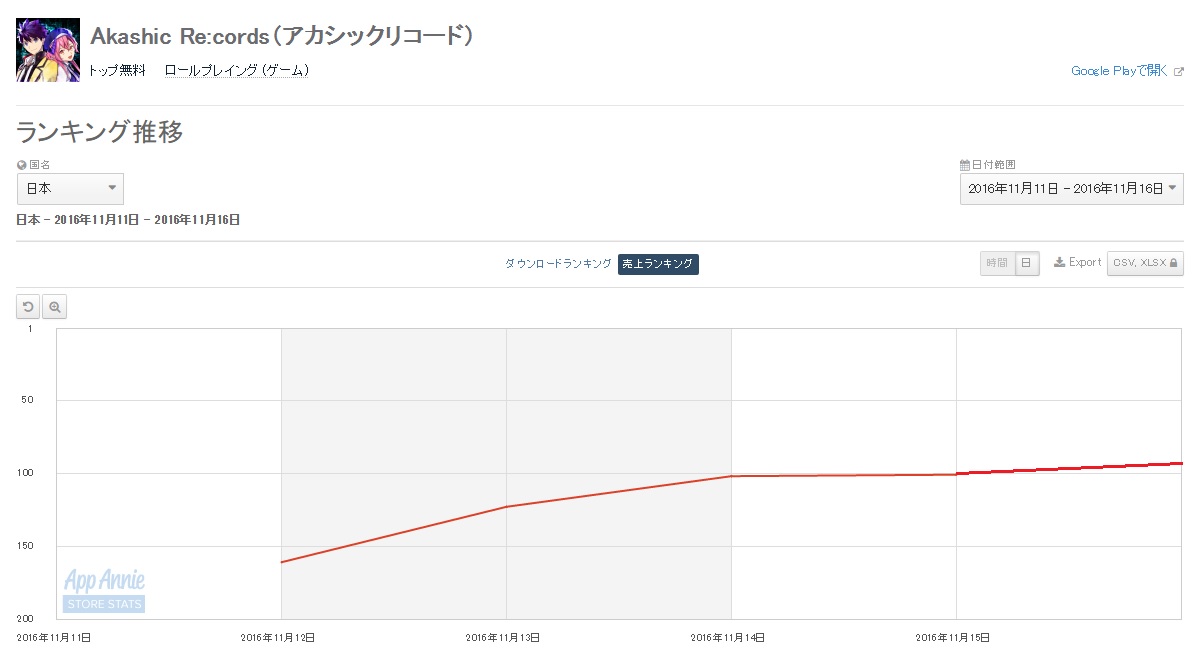
Task: Click the App Annie Store Stats watermark
Action: point(104,591)
